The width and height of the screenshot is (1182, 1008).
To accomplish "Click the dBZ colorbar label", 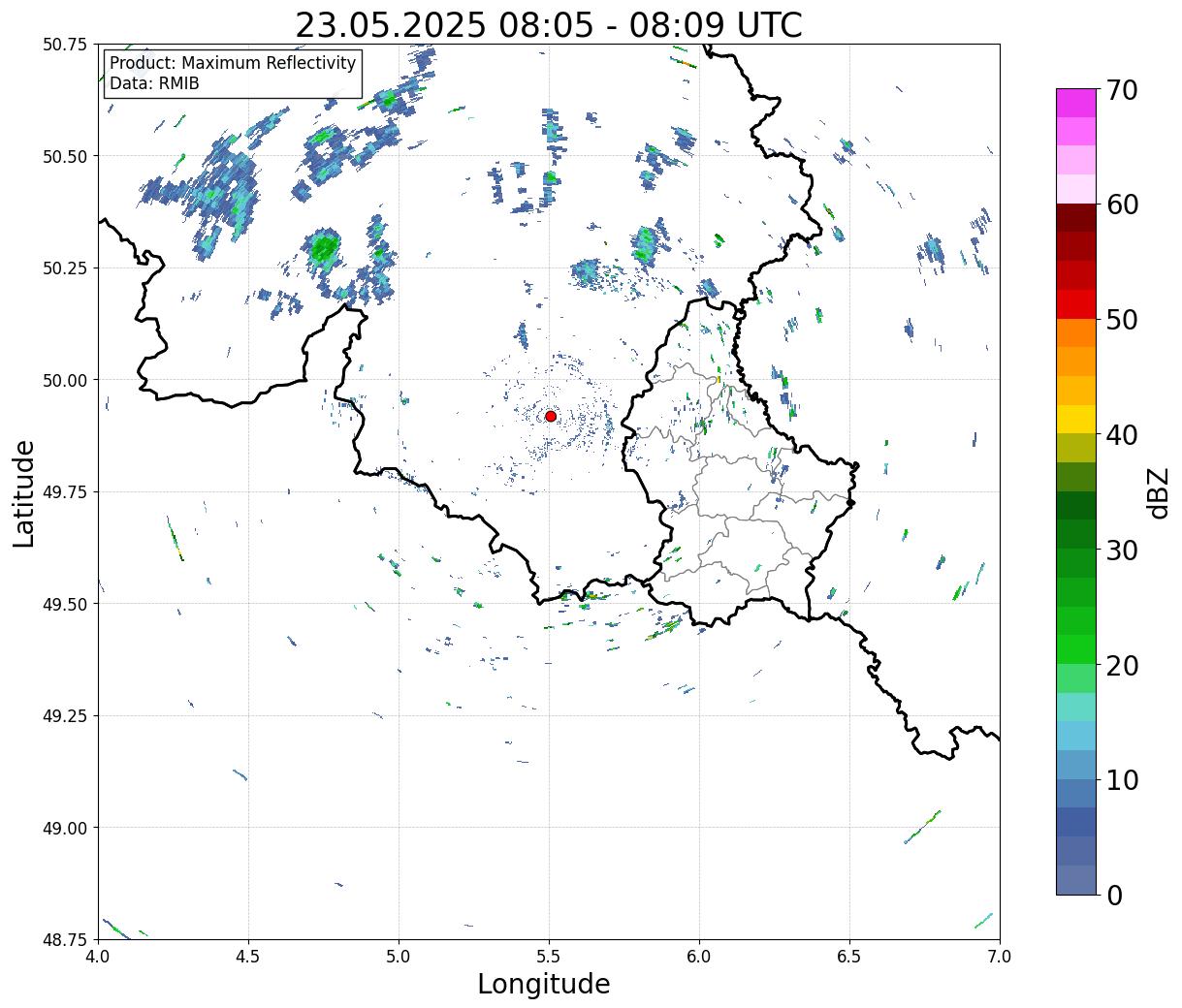I will pyautogui.click(x=1159, y=493).
